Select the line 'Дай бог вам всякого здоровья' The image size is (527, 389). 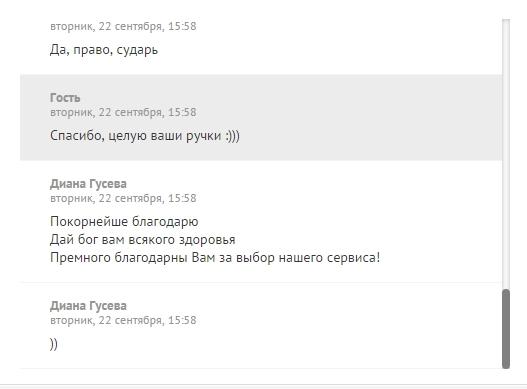click(143, 240)
